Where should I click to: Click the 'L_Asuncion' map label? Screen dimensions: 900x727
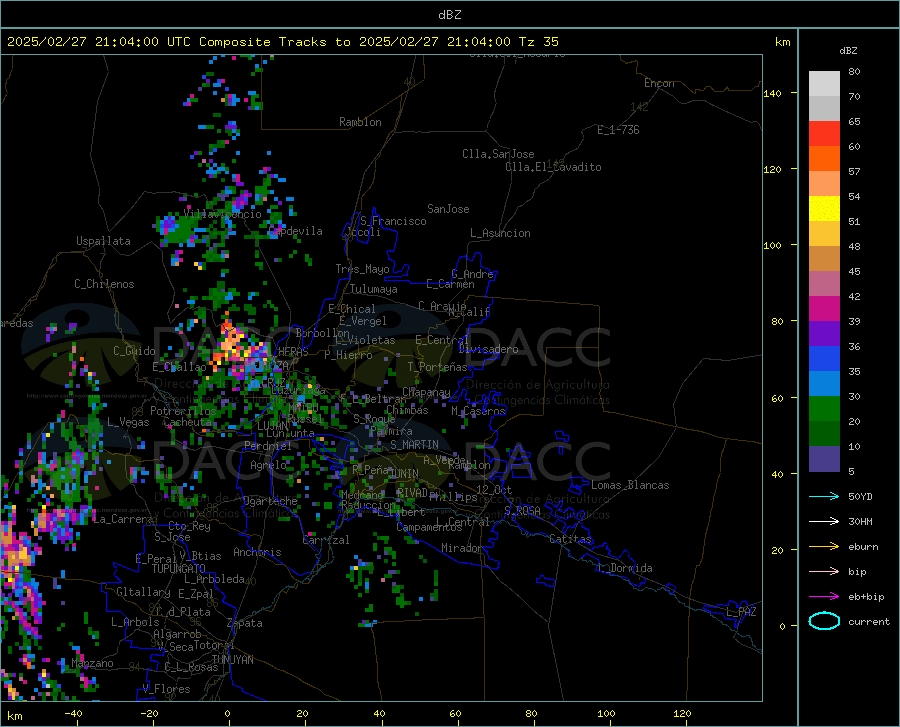(500, 233)
